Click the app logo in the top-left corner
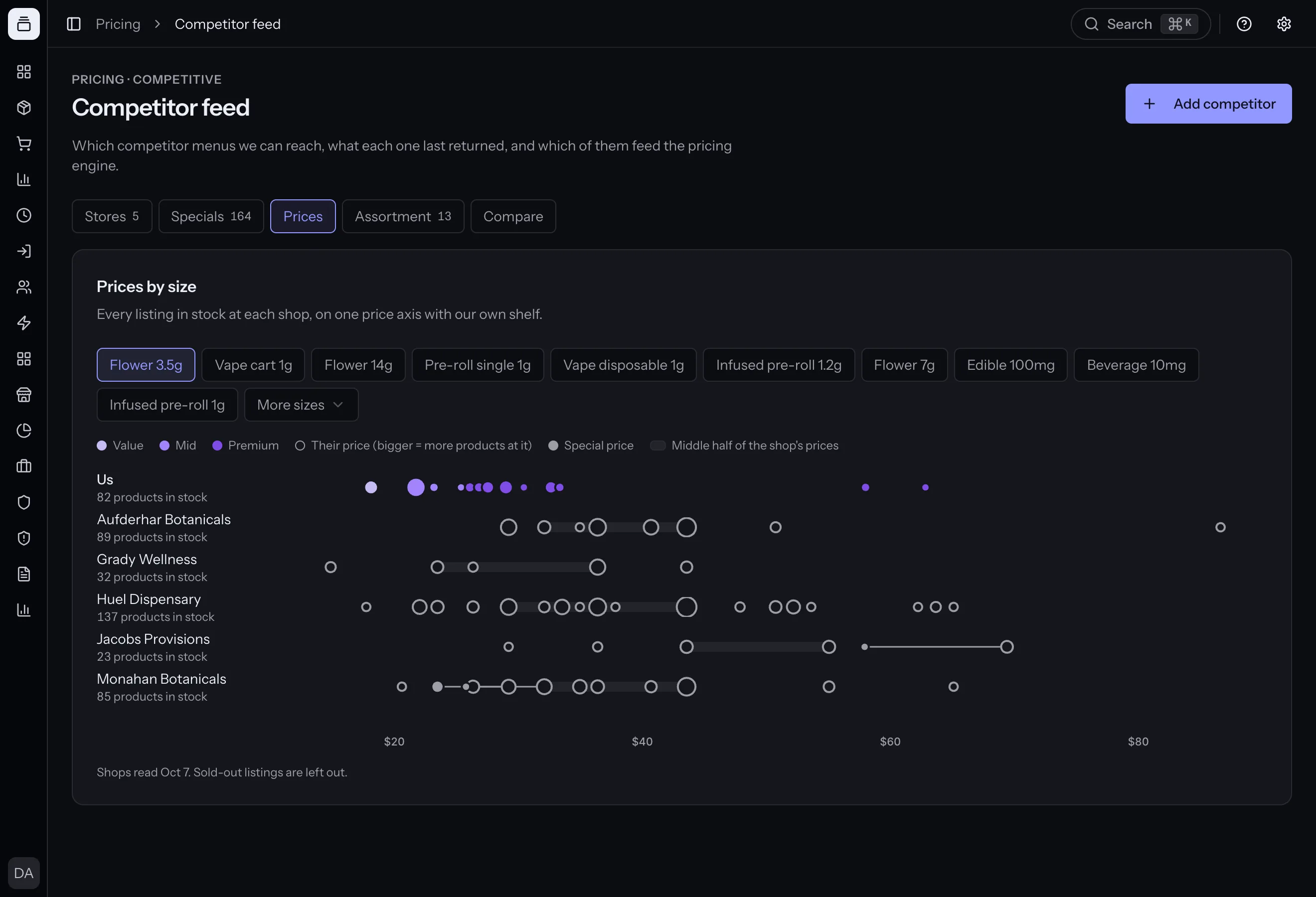 coord(24,24)
